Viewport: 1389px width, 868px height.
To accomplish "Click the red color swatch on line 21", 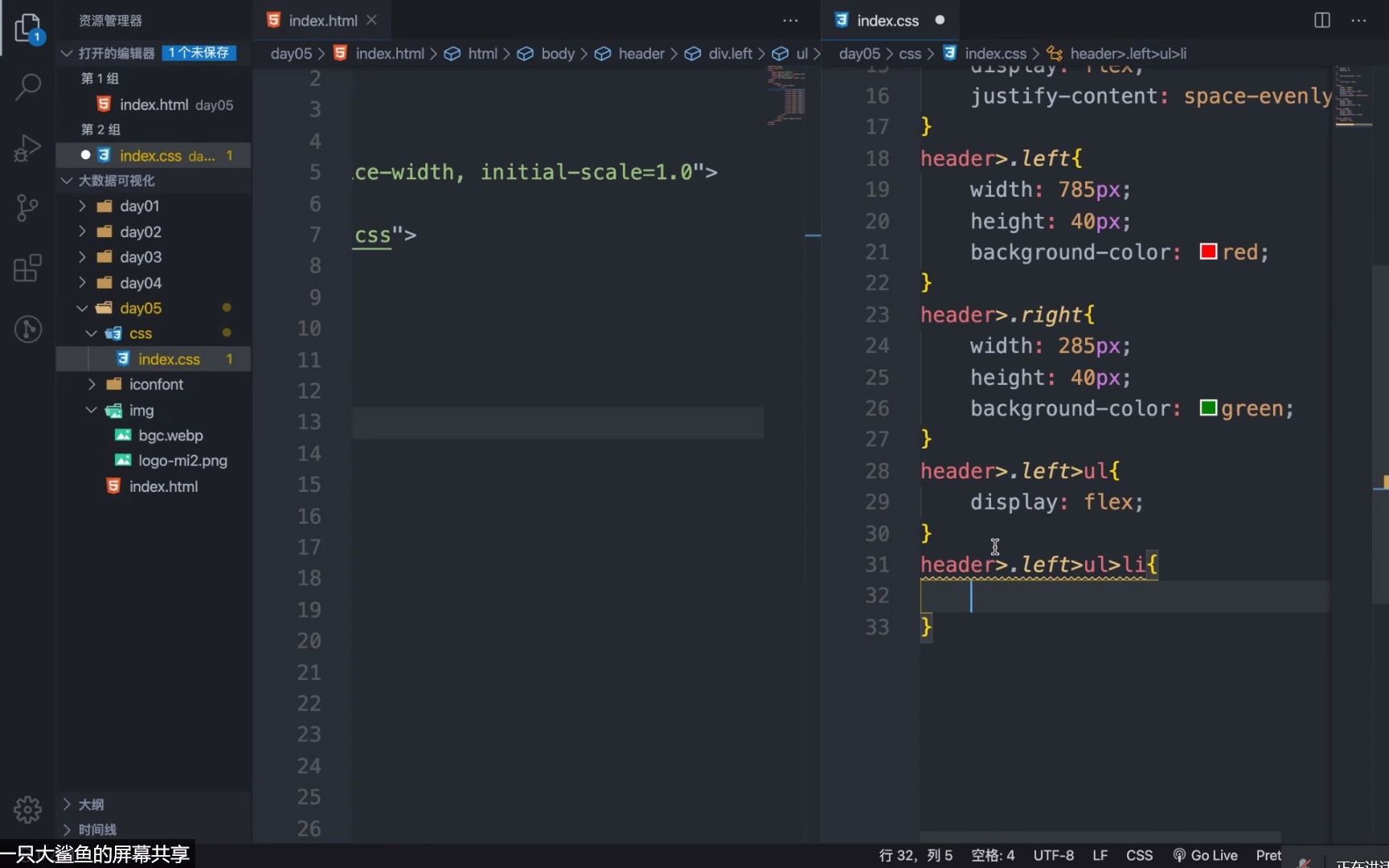I will click(x=1207, y=252).
